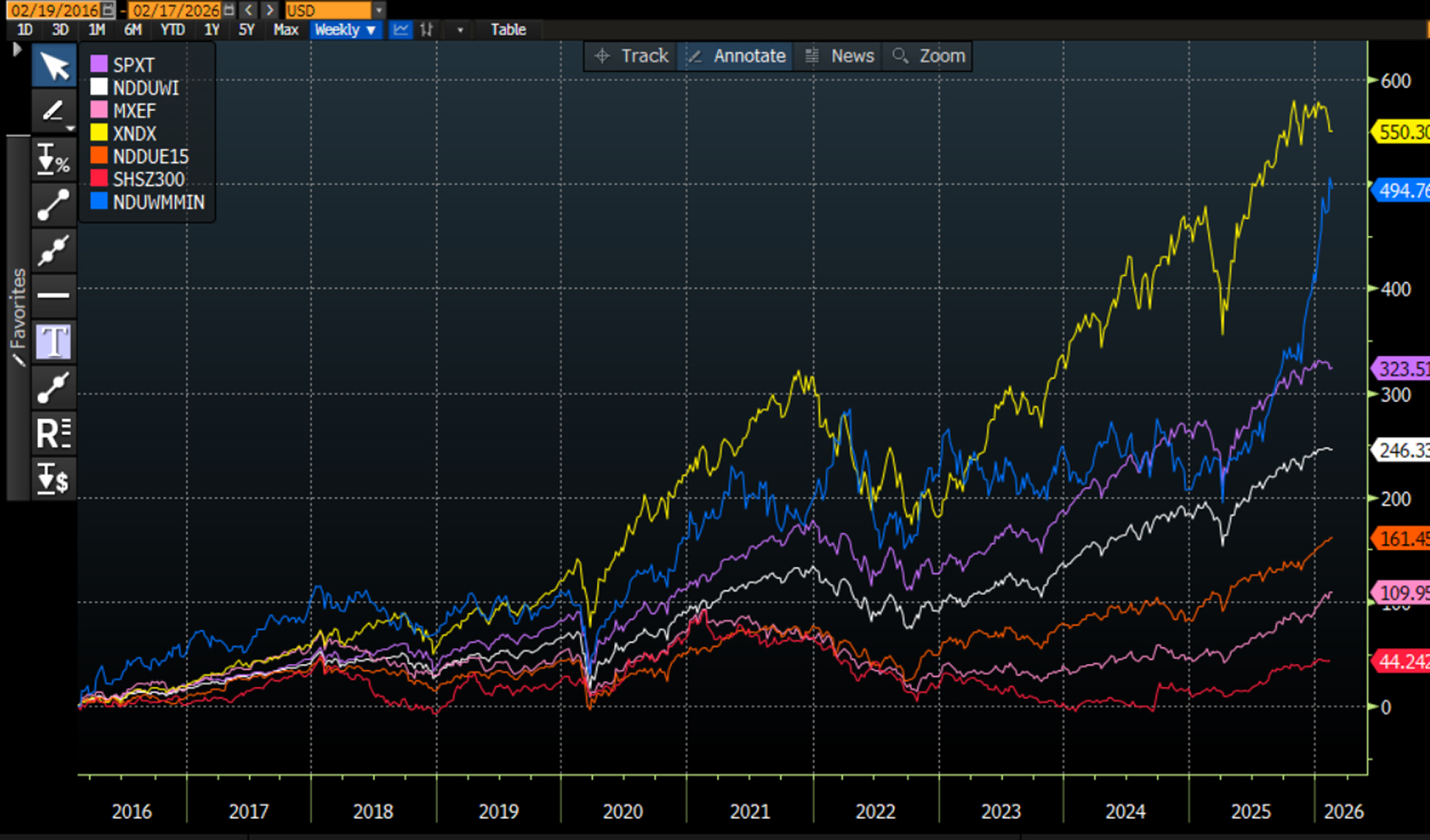The image size is (1430, 840).
Task: Click the MXEF pink legend swatch
Action: [x=99, y=110]
